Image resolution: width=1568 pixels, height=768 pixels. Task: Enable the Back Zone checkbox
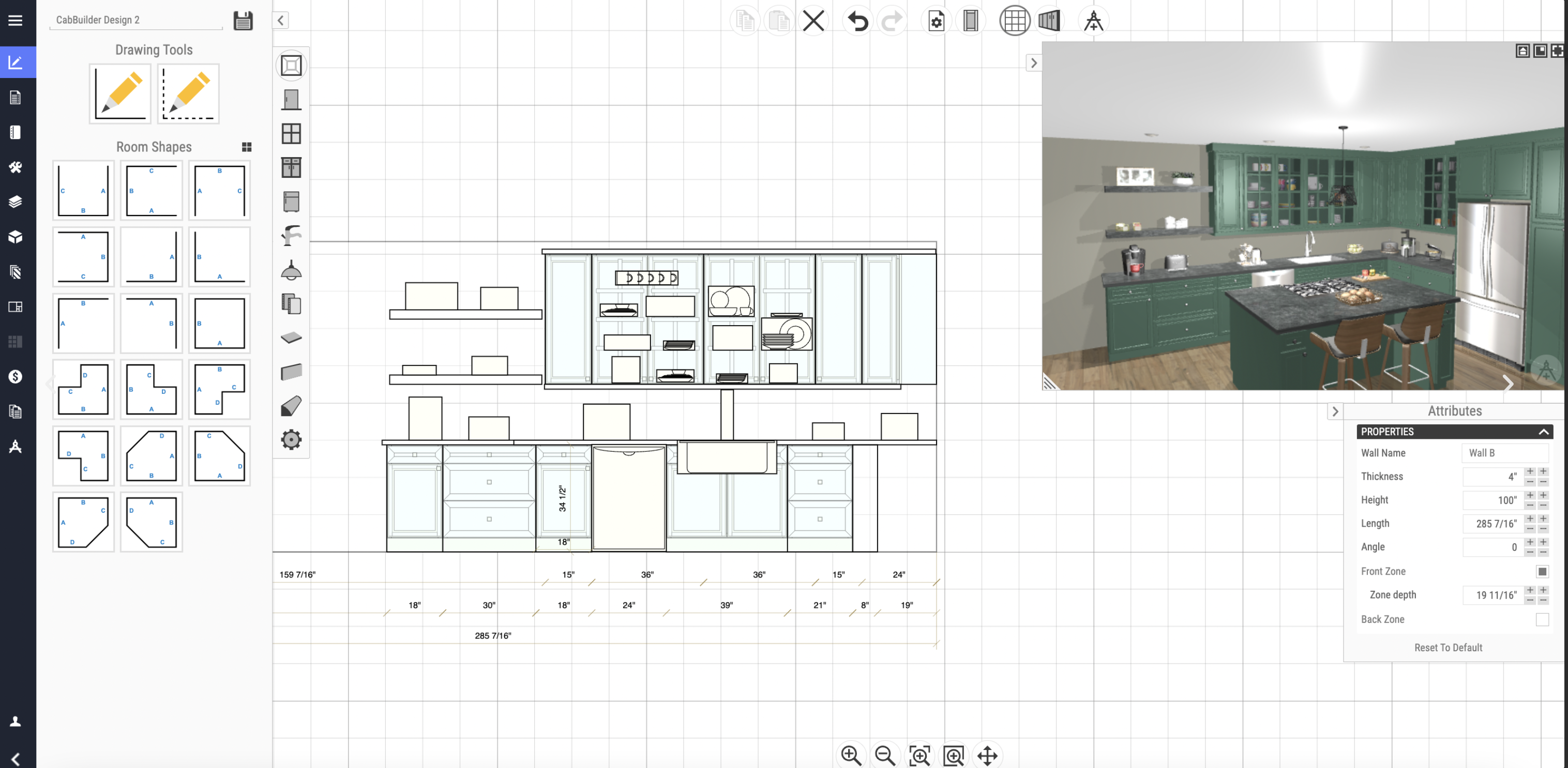pyautogui.click(x=1542, y=619)
